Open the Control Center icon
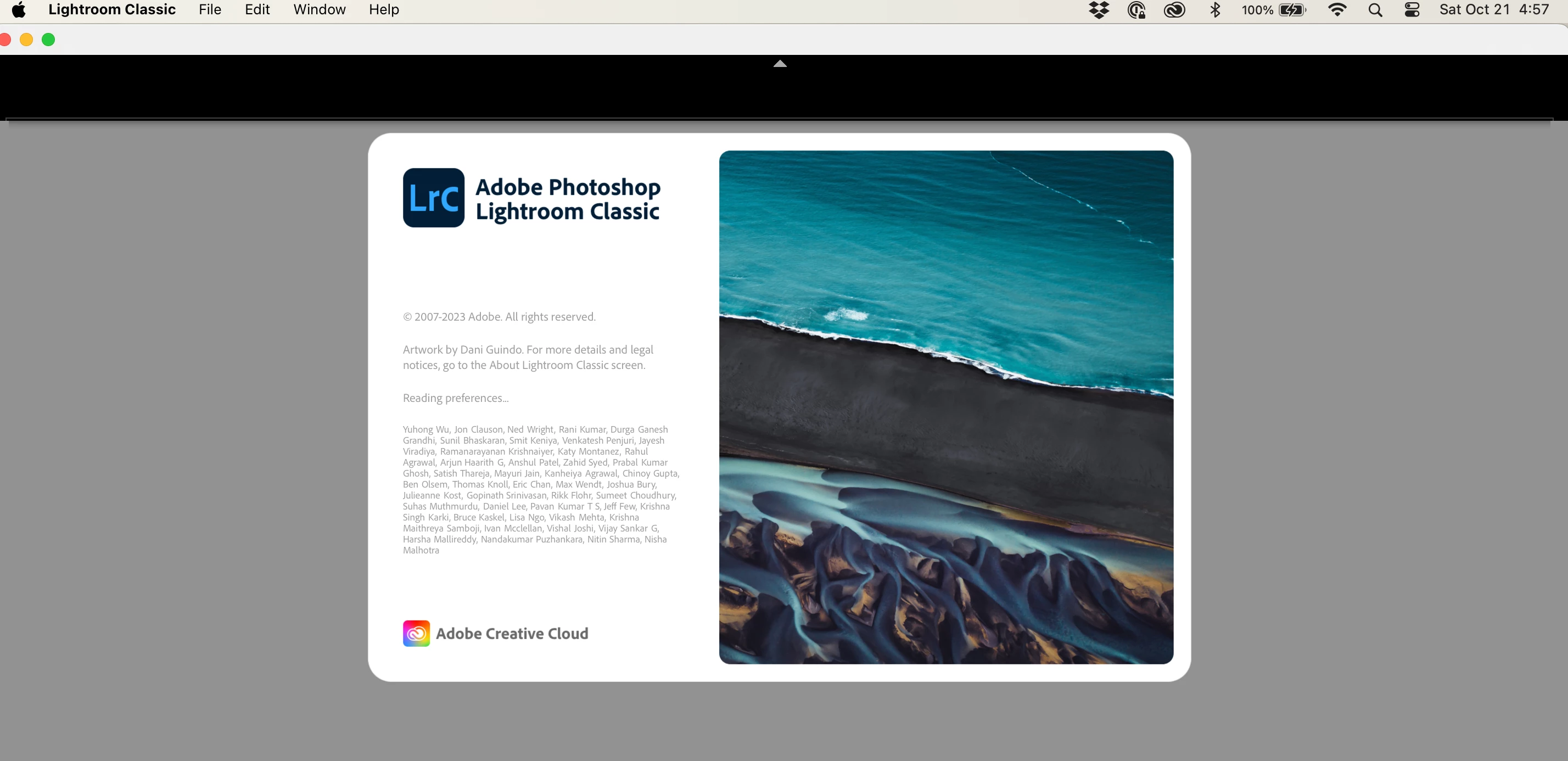The image size is (1568, 761). click(1412, 10)
